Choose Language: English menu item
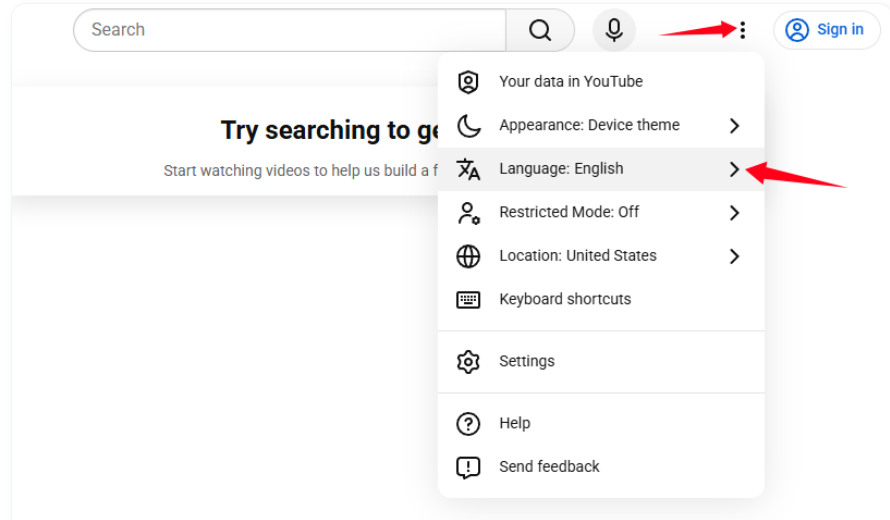The width and height of the screenshot is (890, 520). tap(601, 169)
